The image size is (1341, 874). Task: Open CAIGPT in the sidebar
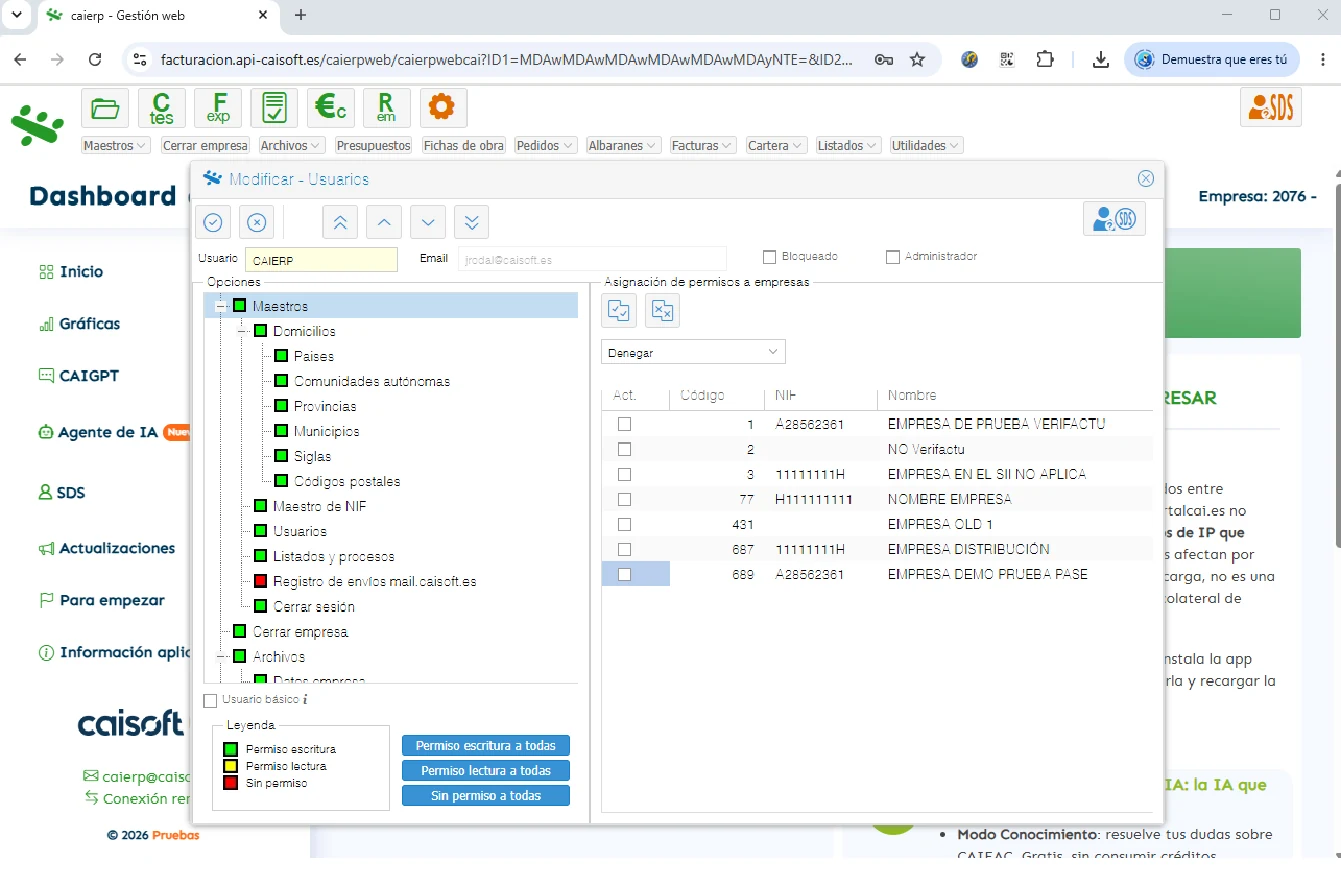pyautogui.click(x=79, y=376)
